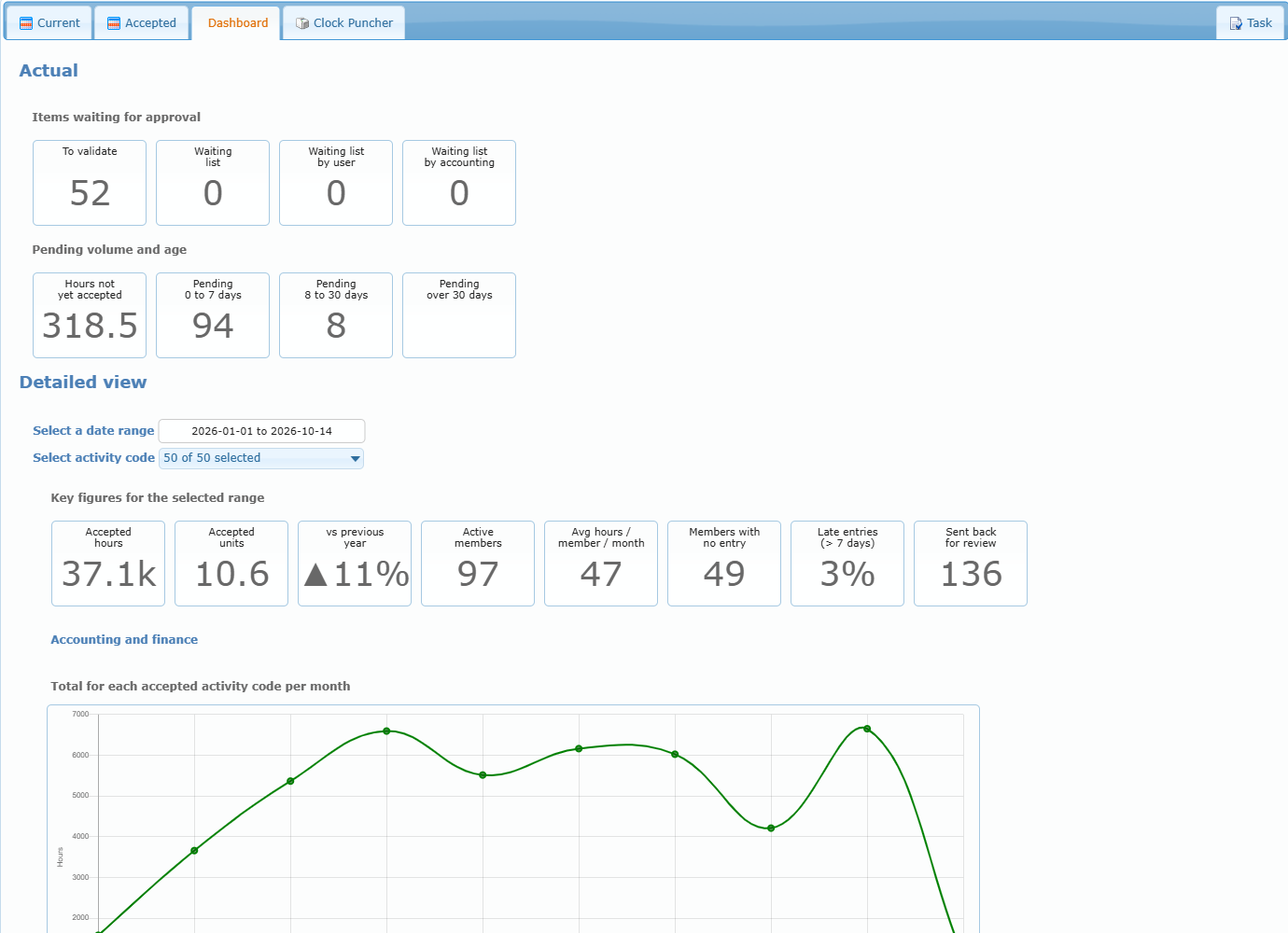Image resolution: width=1288 pixels, height=933 pixels.
Task: Click the "Items waiting for approval" heading
Action: tap(117, 118)
